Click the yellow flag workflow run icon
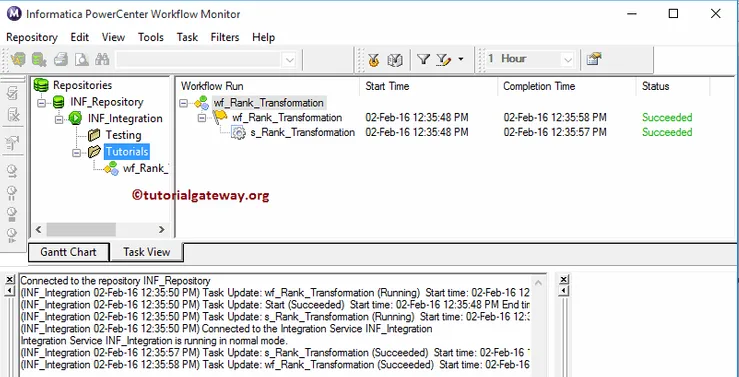Viewport: 739px width, 377px height. point(219,117)
